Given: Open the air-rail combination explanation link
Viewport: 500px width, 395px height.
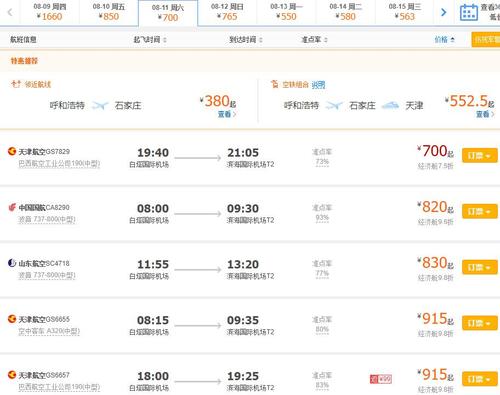Looking at the screenshot, I should tap(318, 85).
